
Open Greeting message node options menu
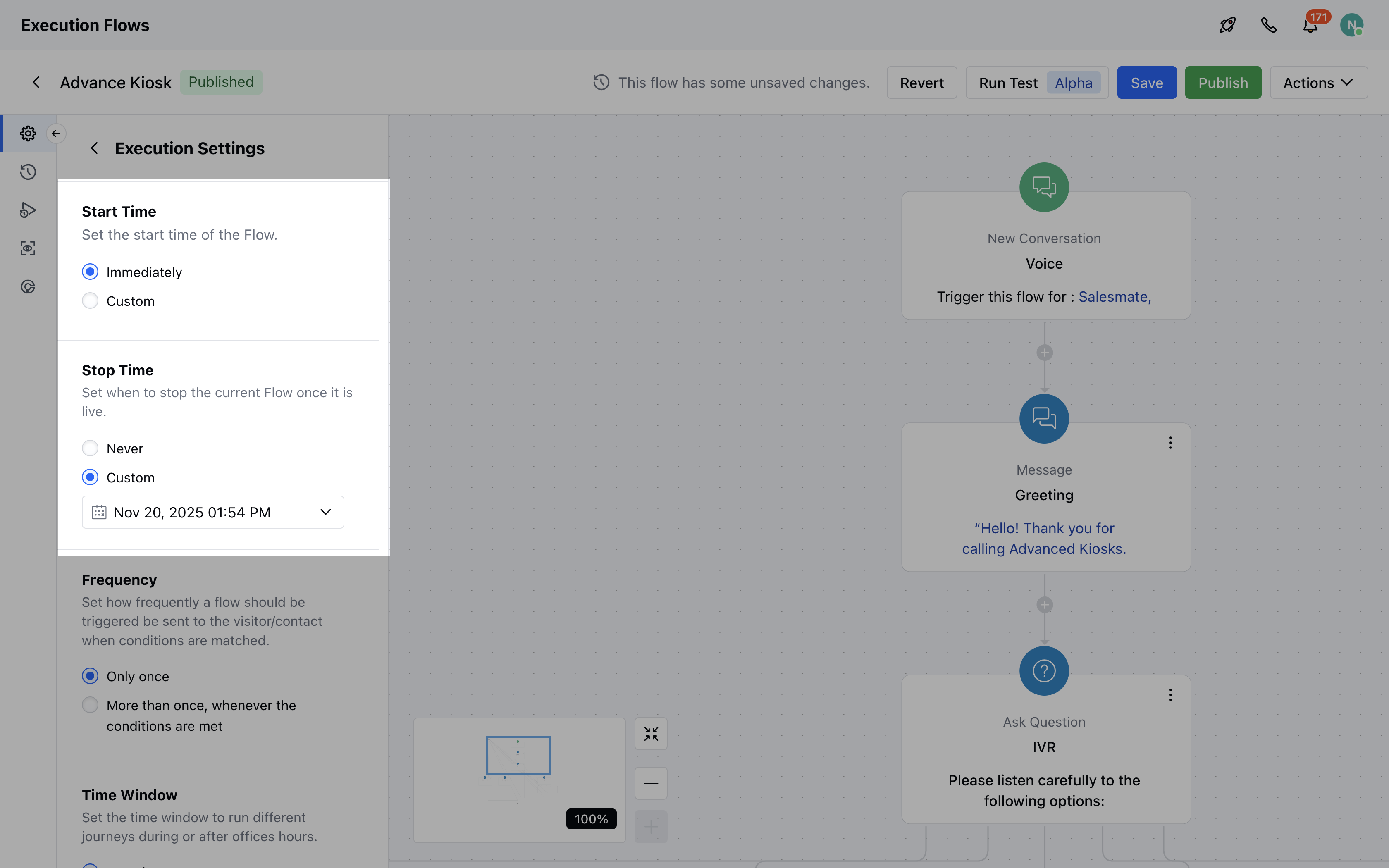tap(1170, 443)
